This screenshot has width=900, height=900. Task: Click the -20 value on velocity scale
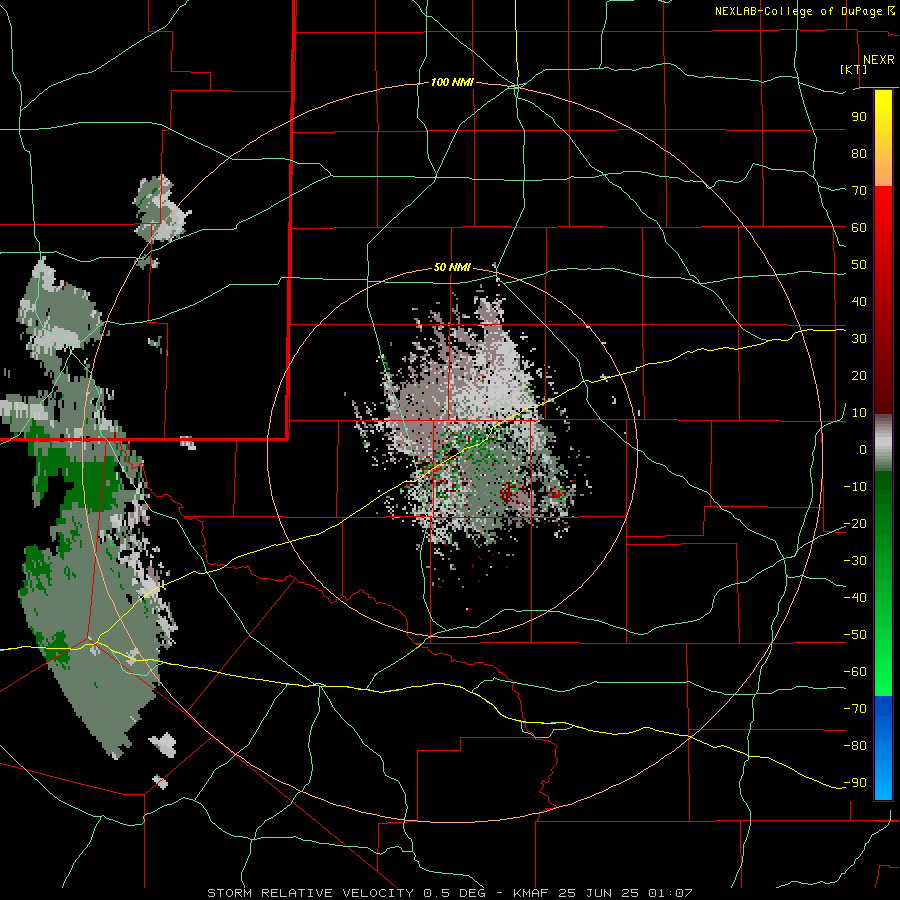pyautogui.click(x=855, y=524)
